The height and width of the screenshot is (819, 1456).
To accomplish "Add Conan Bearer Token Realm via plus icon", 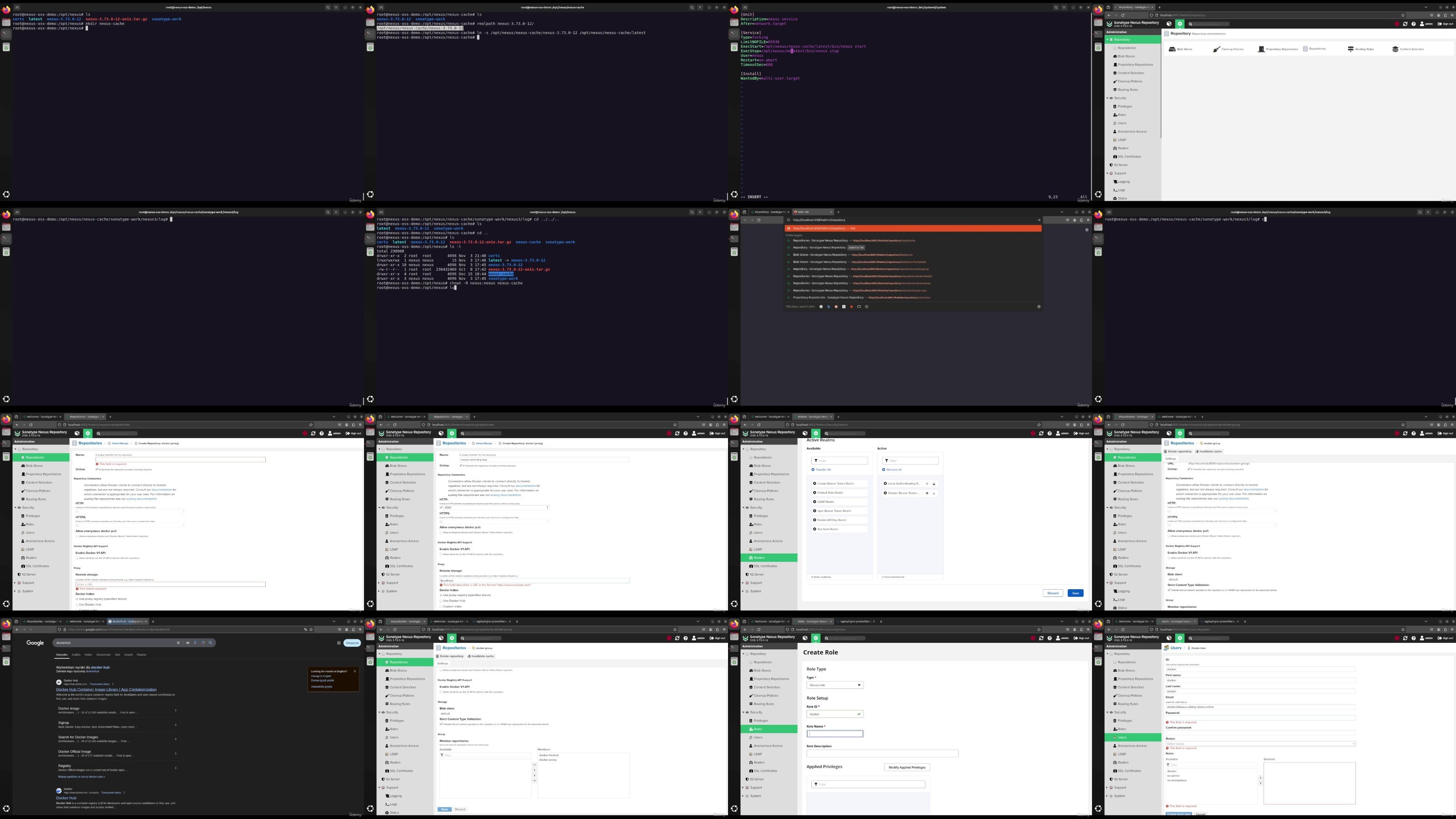I will click(814, 483).
